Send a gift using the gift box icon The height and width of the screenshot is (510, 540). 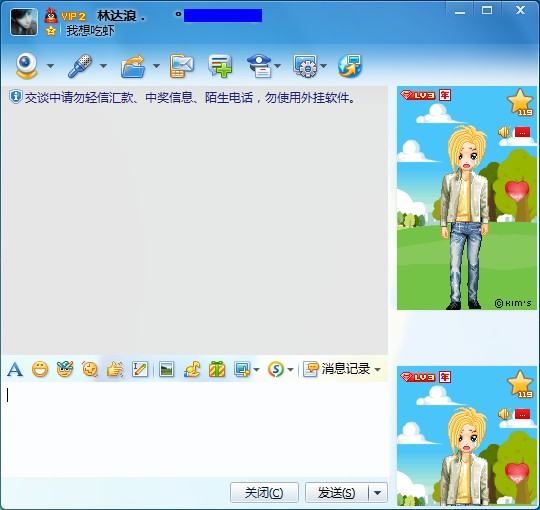tap(217, 370)
